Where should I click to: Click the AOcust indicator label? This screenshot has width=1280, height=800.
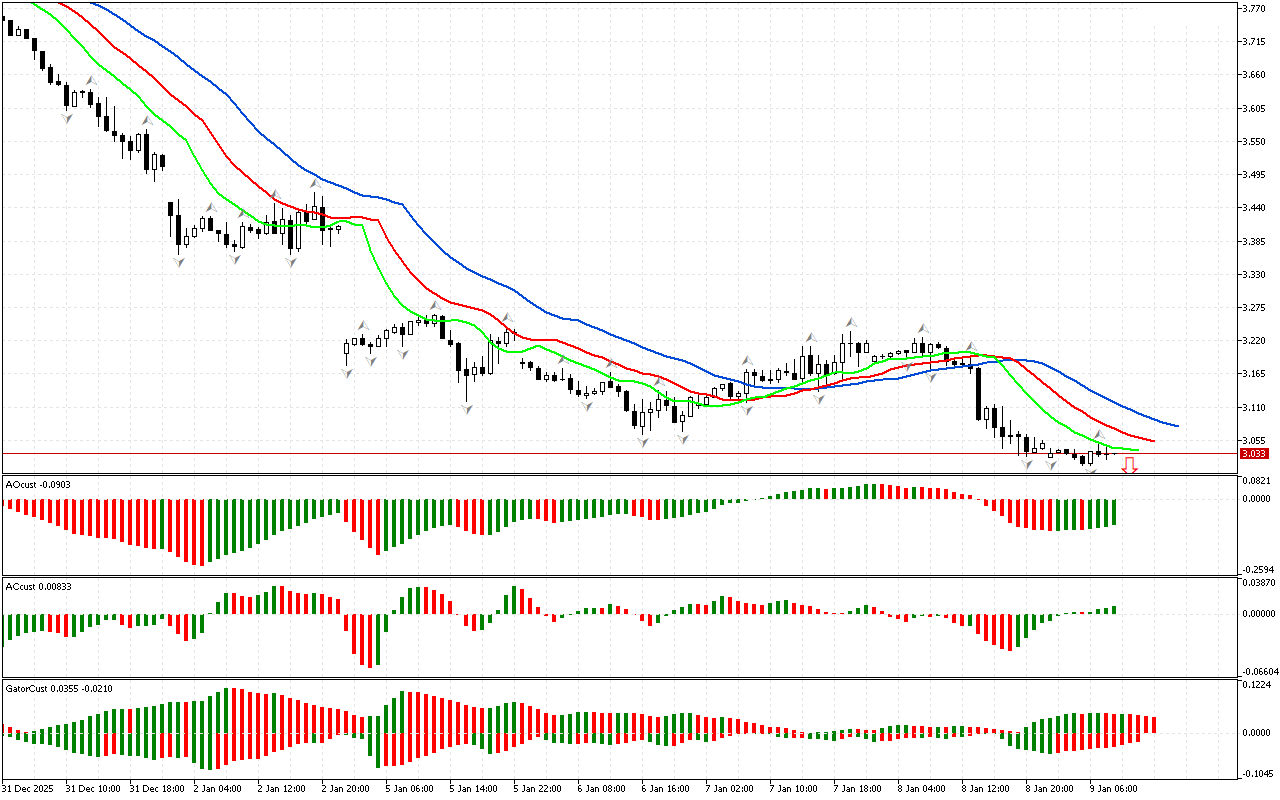coord(34,484)
